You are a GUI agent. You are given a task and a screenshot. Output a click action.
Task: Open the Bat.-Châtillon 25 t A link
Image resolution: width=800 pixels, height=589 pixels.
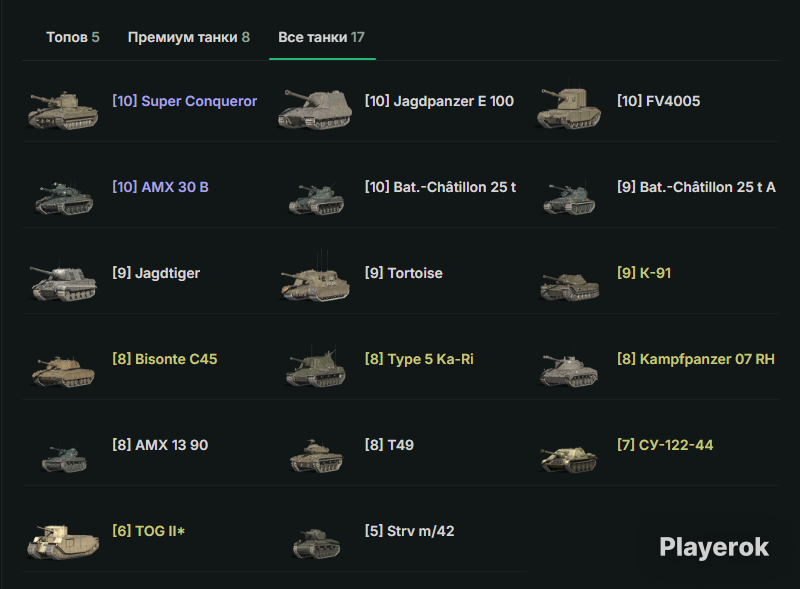pyautogui.click(x=696, y=187)
